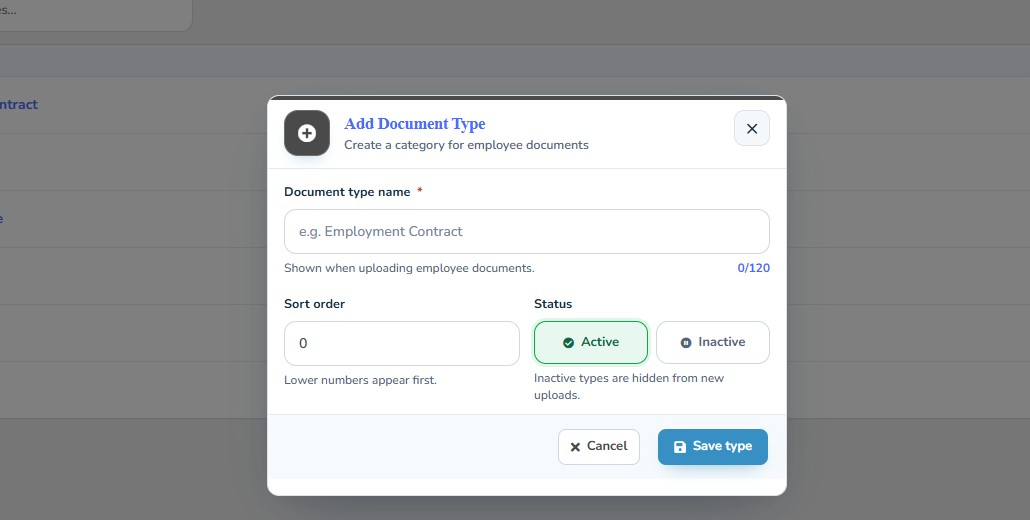Cancel adding the document type

pos(598,446)
